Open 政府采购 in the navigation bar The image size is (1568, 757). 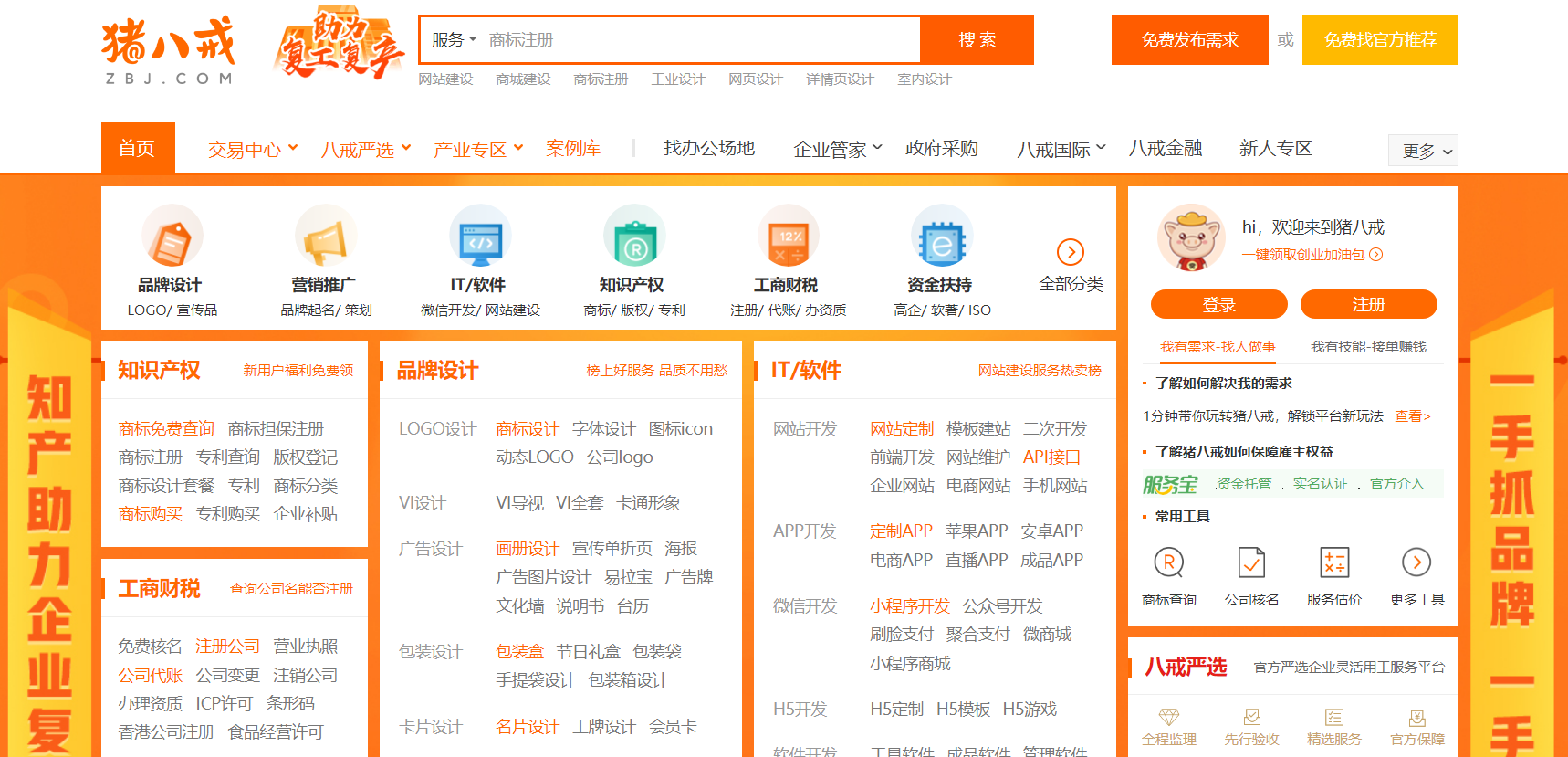point(942,148)
